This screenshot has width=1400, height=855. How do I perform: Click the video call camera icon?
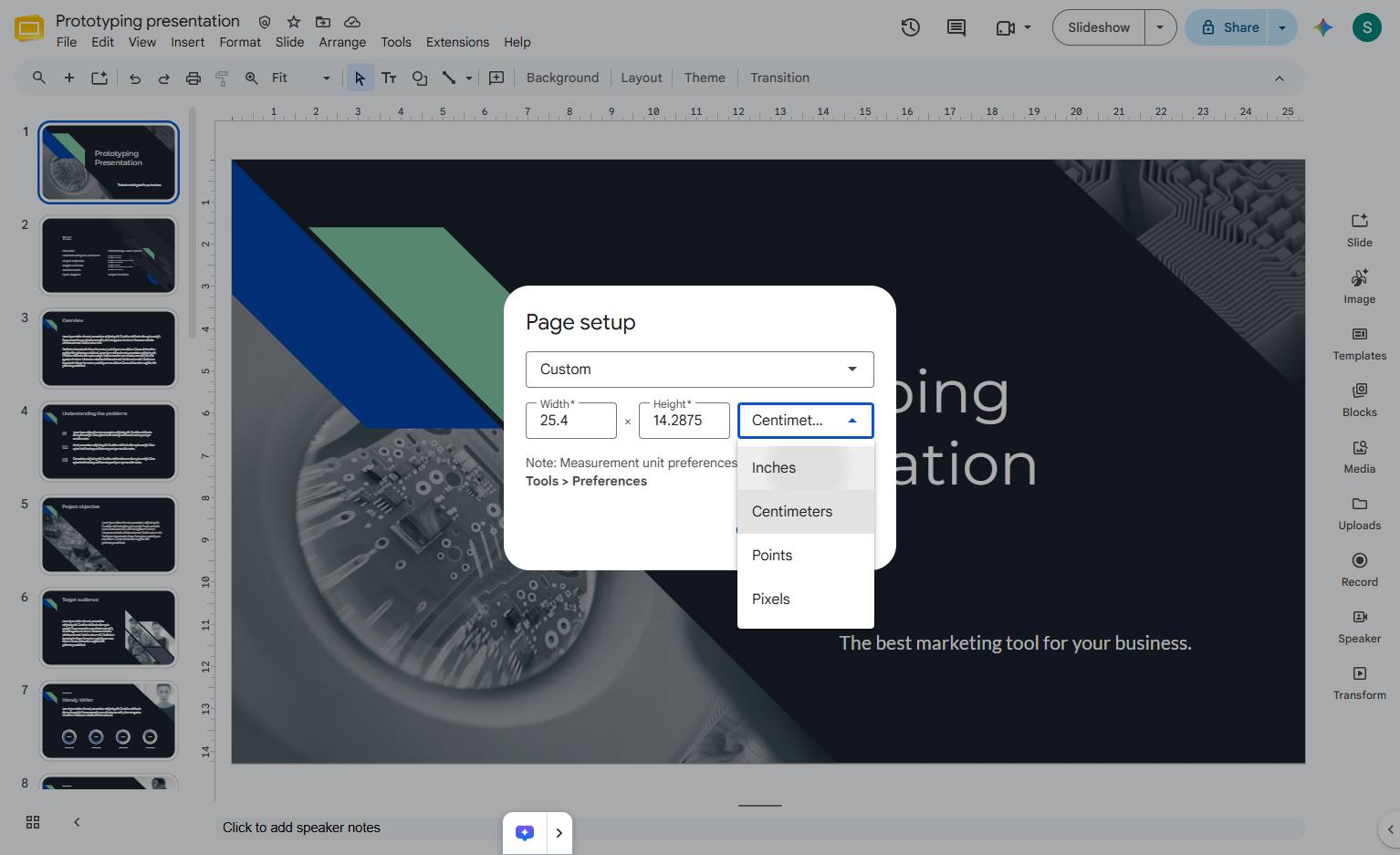click(x=1006, y=27)
